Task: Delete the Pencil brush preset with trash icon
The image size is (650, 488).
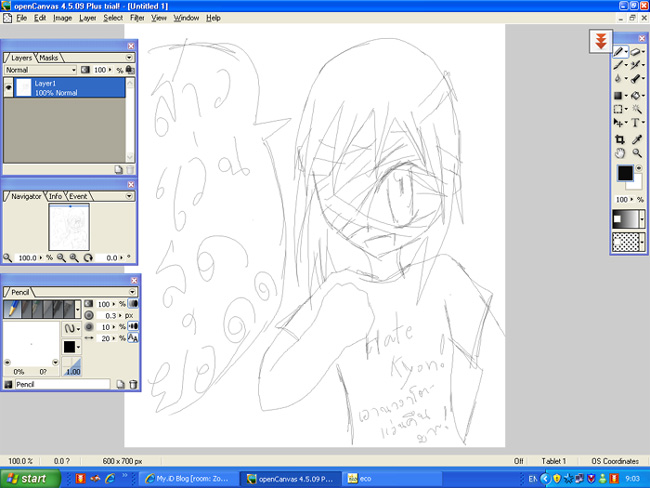Action: pos(133,384)
